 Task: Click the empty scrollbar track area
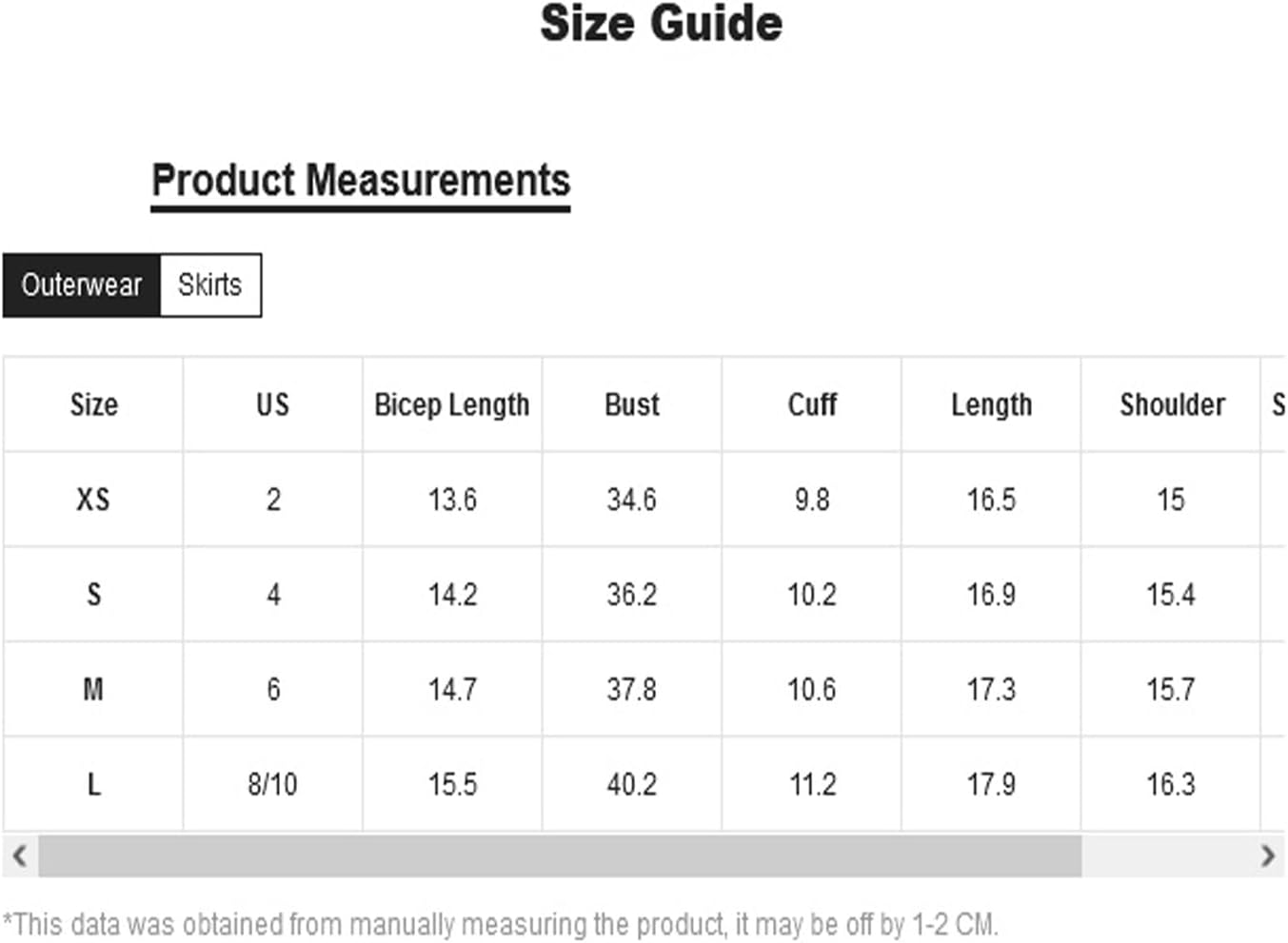(x=1166, y=855)
